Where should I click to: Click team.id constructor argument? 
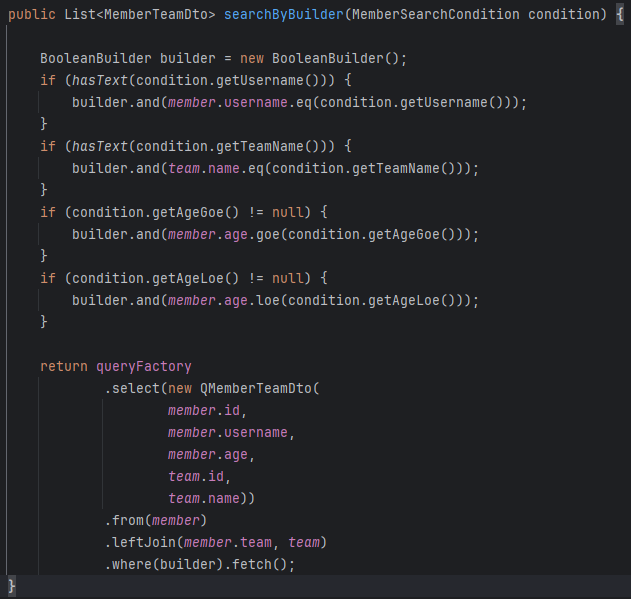coord(196,477)
